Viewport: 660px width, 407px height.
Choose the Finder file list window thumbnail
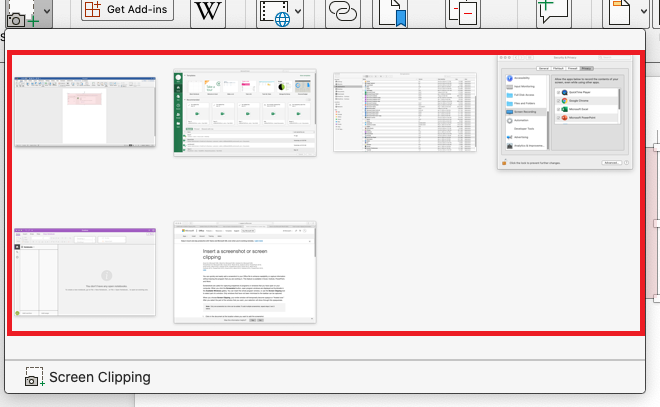point(405,112)
